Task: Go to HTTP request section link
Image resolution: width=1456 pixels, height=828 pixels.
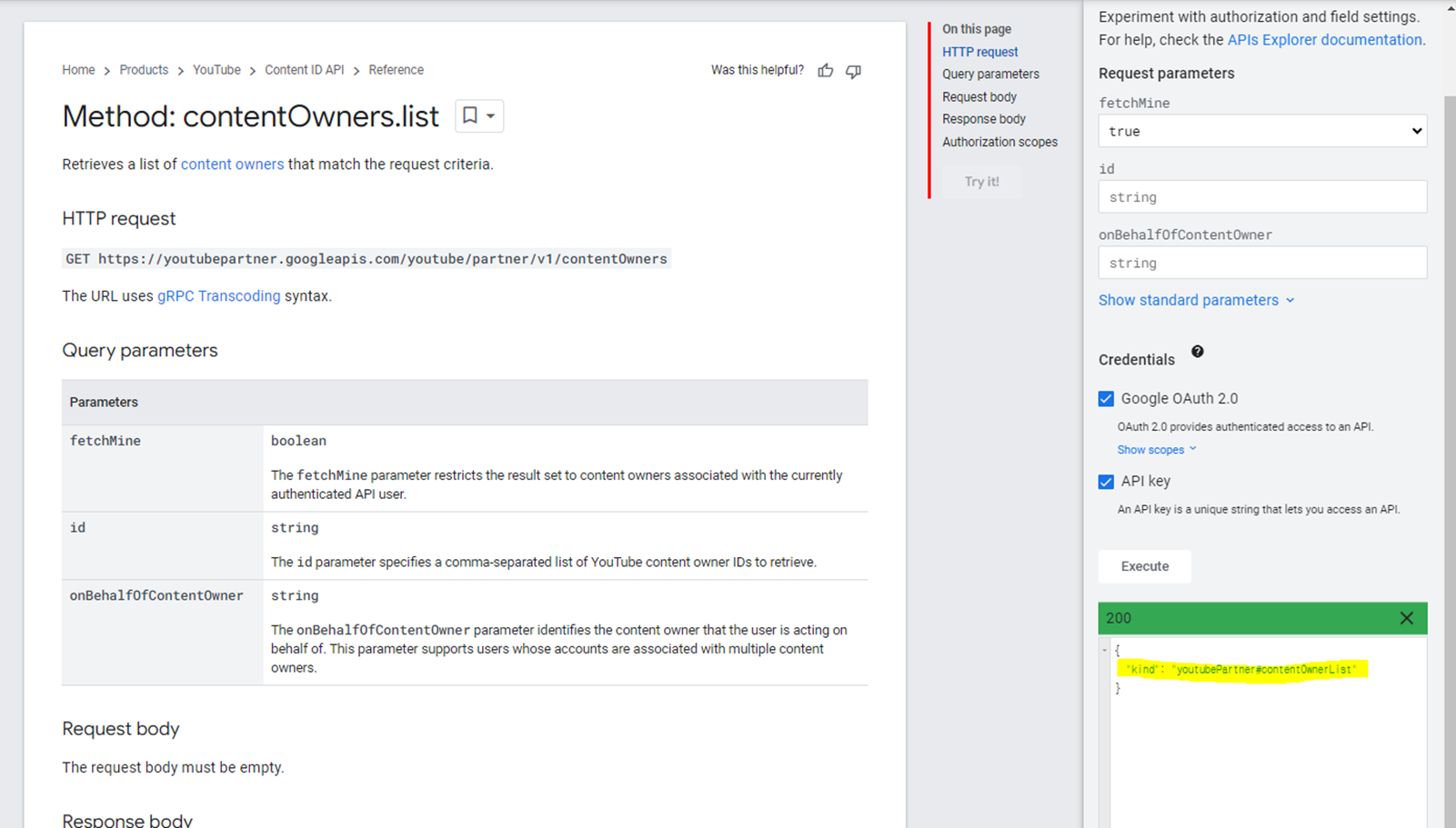Action: point(979,52)
